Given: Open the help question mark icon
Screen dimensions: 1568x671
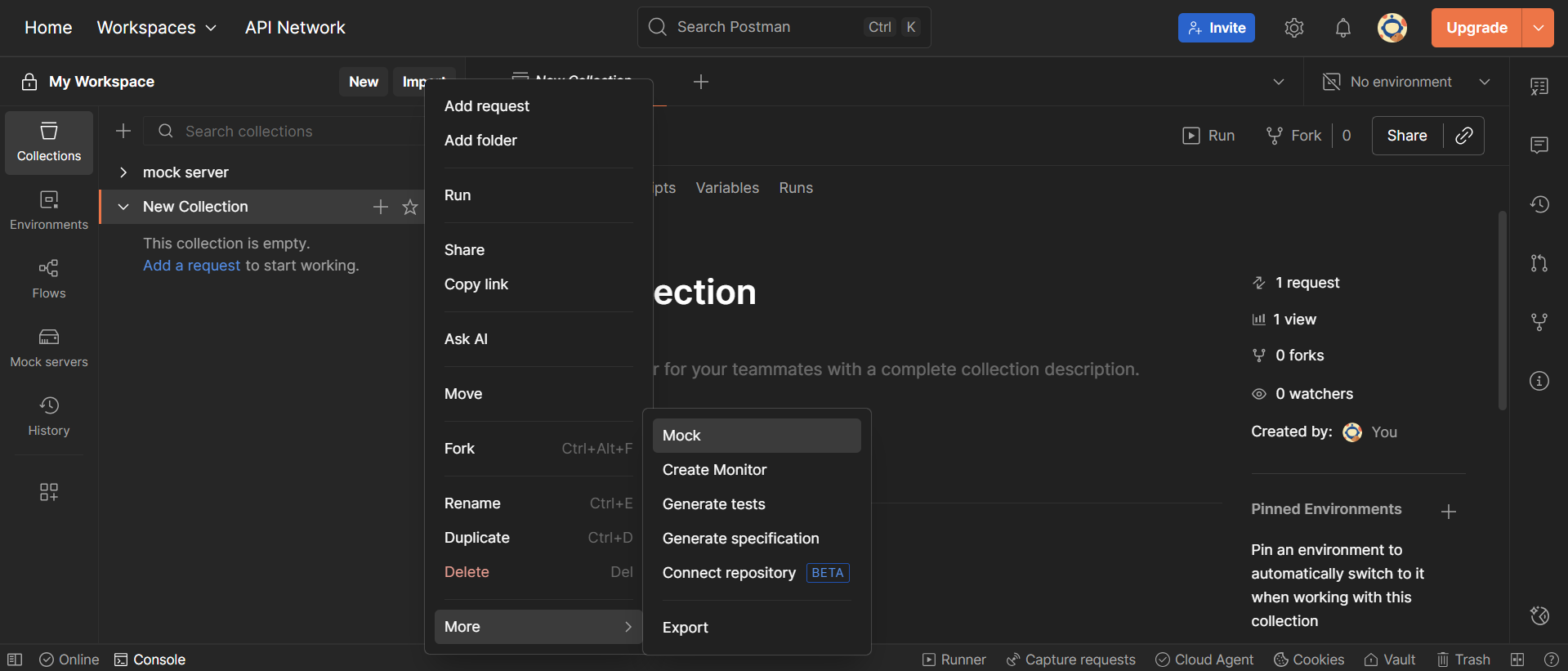Looking at the screenshot, I should 1552,660.
